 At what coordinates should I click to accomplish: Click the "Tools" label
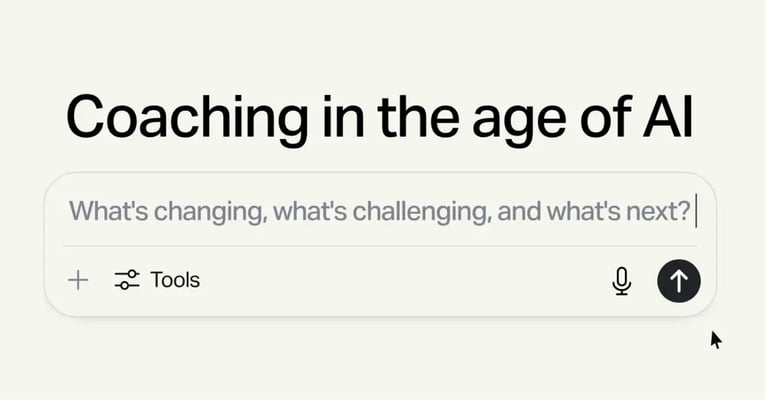[x=175, y=280]
